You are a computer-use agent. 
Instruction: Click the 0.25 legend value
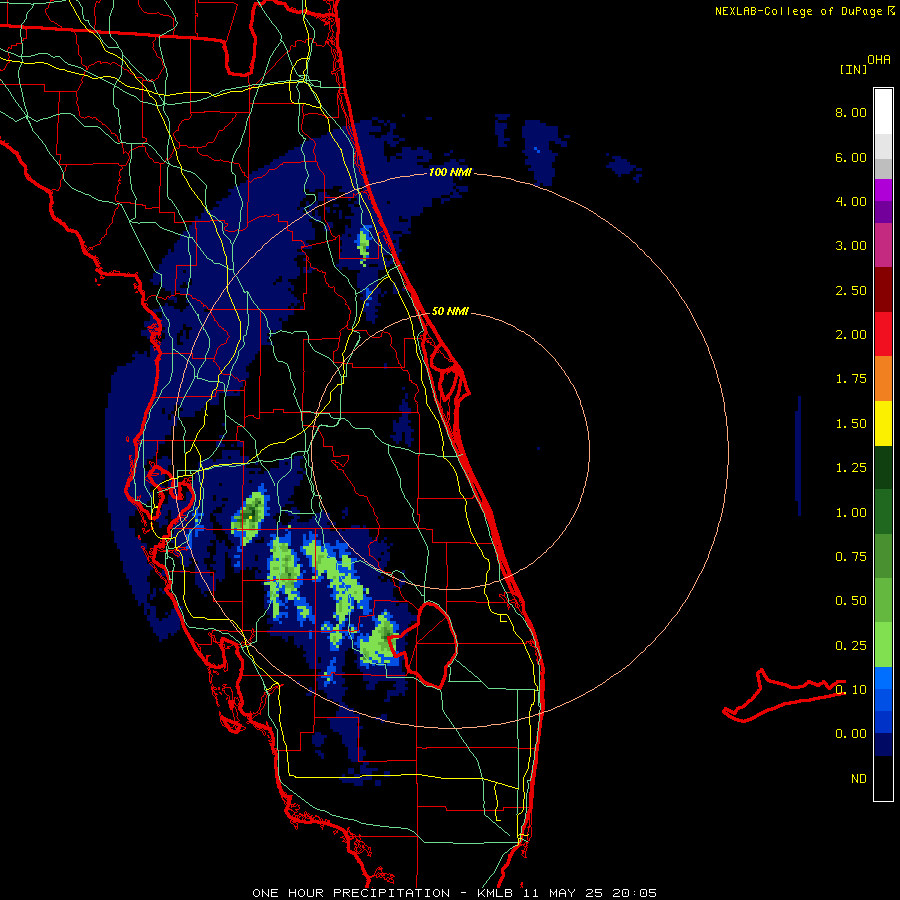click(x=851, y=646)
